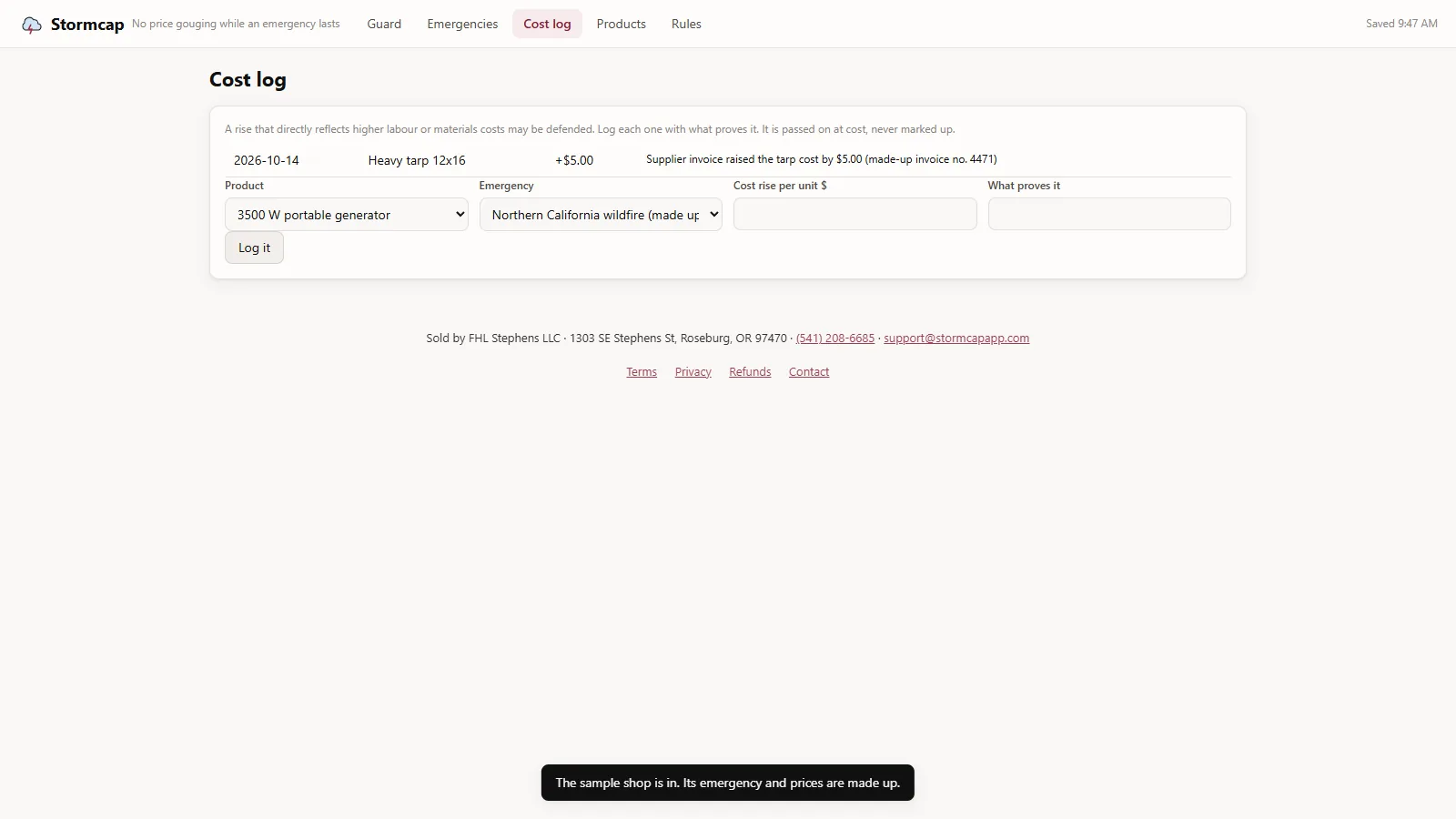
Task: Click the Cost rise per unit $ label
Action: [x=780, y=186]
